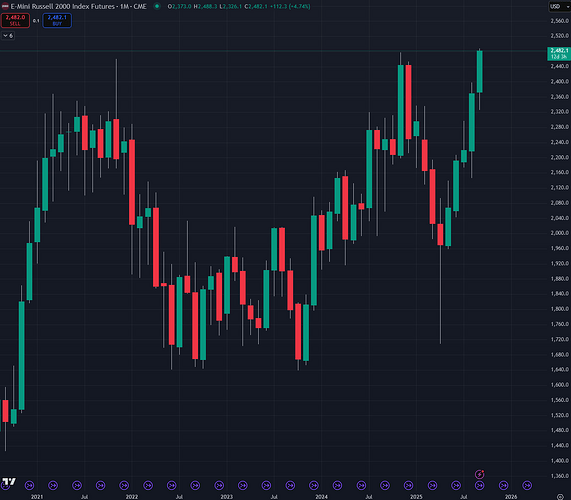Open the USD currency dropdown
The height and width of the screenshot is (500, 571).
coord(559,7)
